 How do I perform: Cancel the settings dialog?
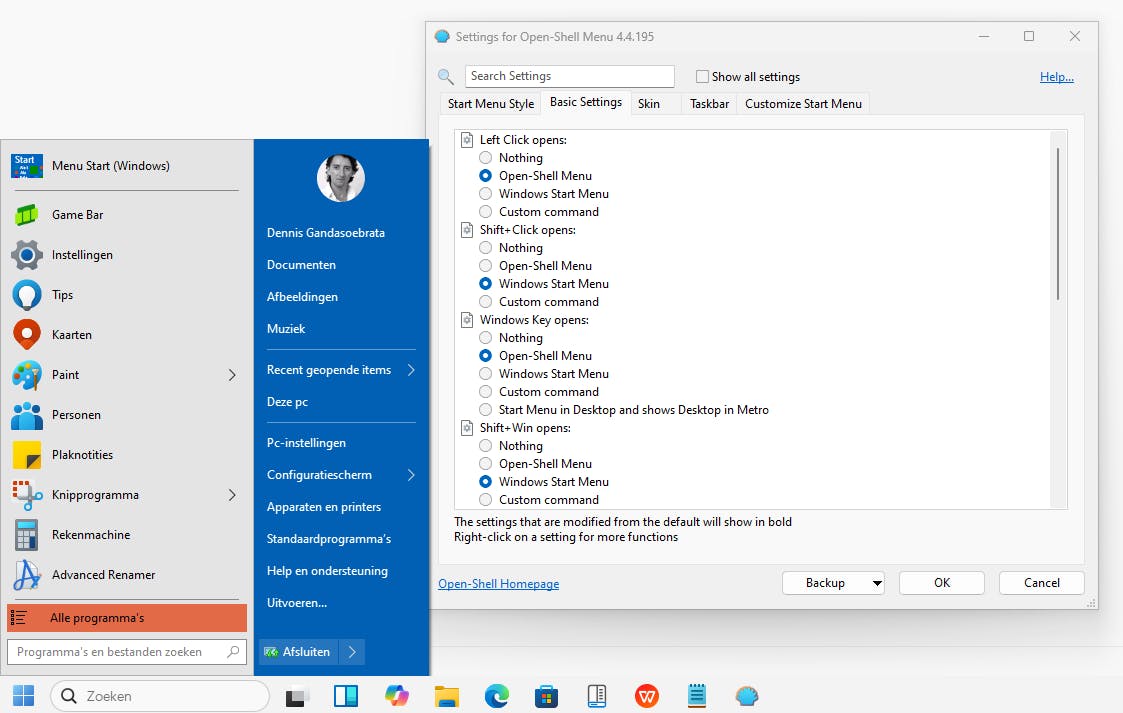[x=1041, y=583]
